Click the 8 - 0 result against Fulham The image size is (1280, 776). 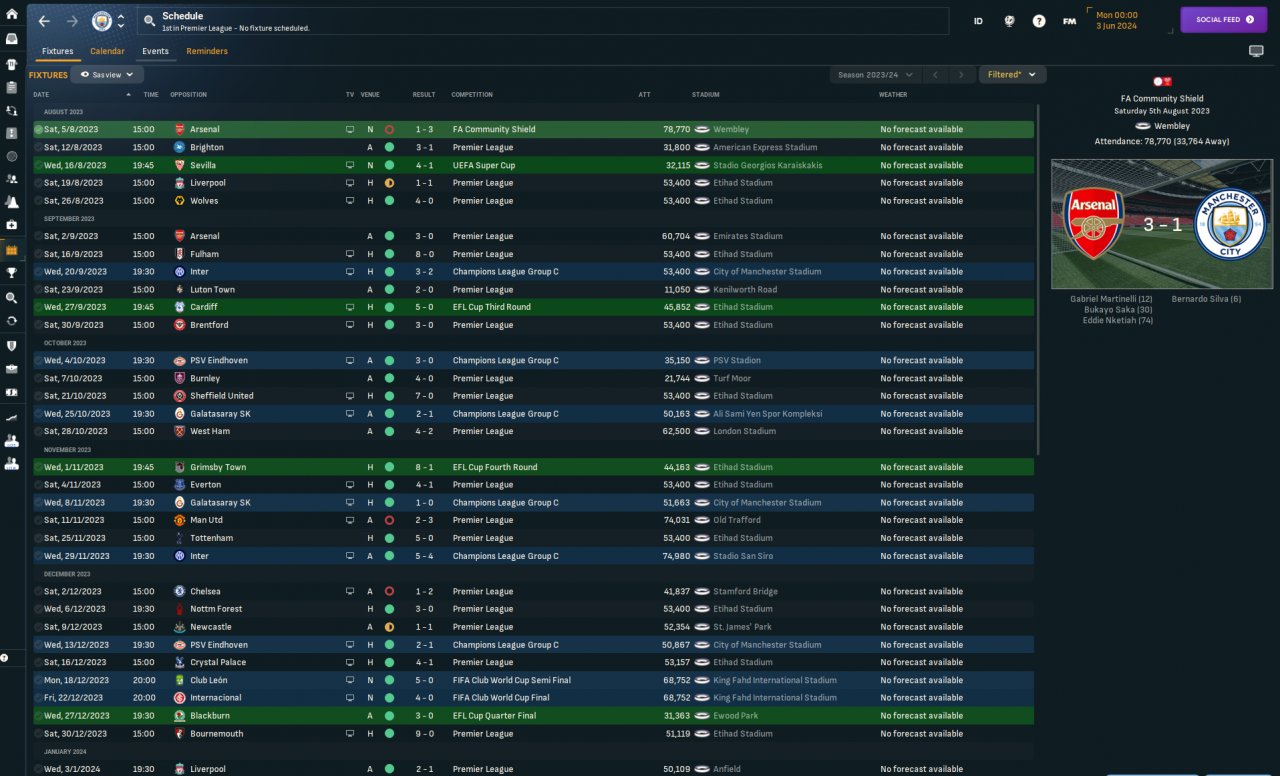(x=425, y=254)
